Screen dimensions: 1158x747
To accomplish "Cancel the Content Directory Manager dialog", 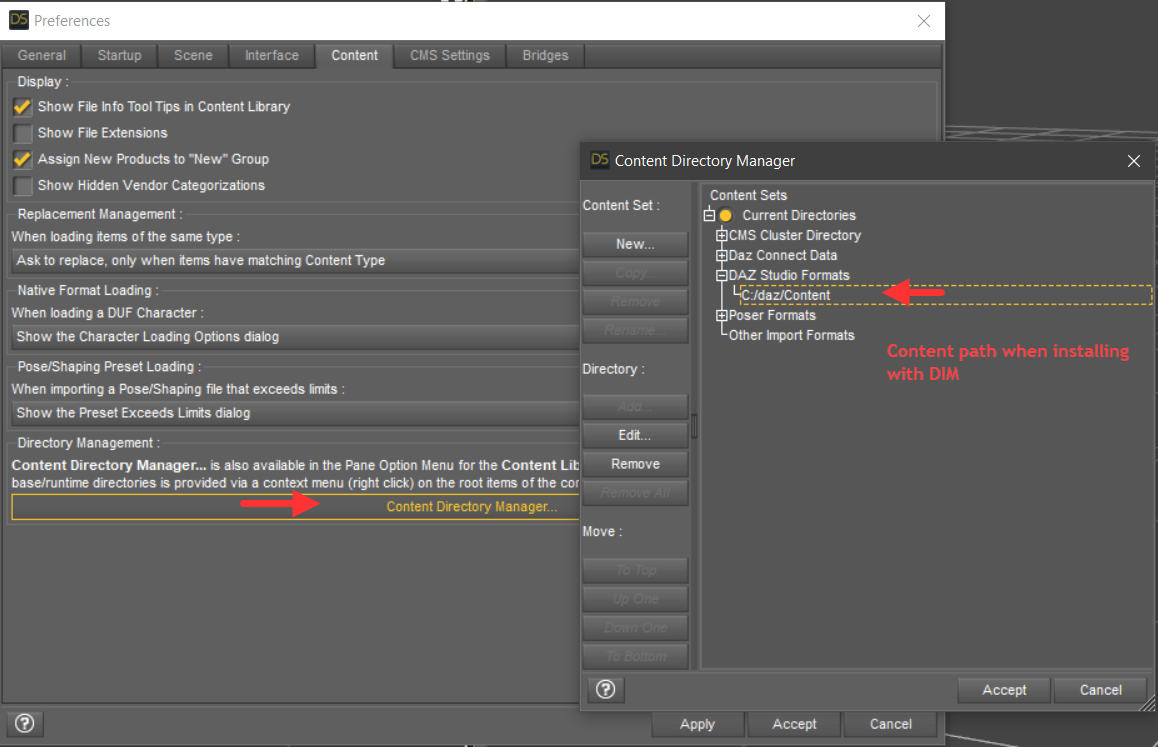I will (1100, 689).
